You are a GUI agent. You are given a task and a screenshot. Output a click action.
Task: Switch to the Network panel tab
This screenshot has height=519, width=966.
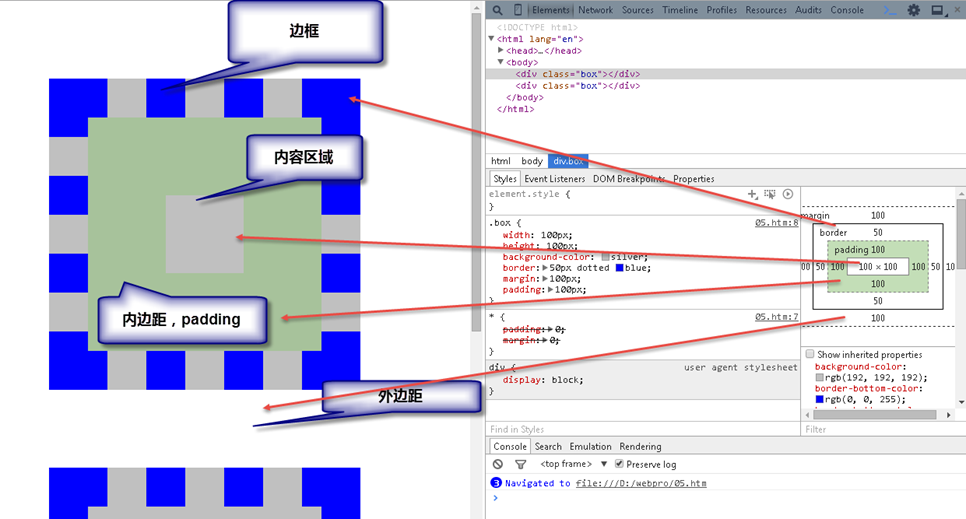[595, 10]
